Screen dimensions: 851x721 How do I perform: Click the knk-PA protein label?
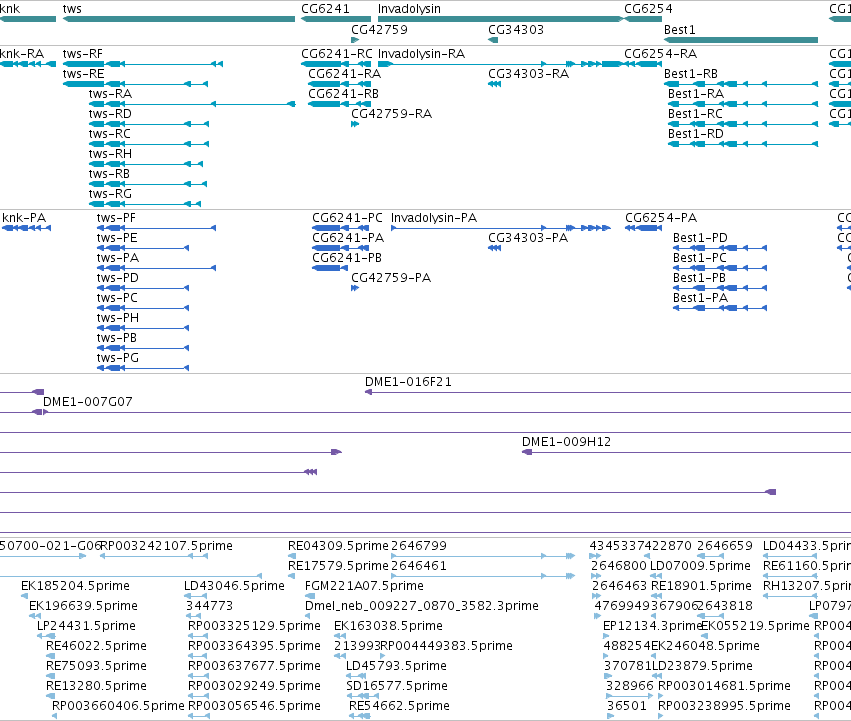pyautogui.click(x=24, y=218)
